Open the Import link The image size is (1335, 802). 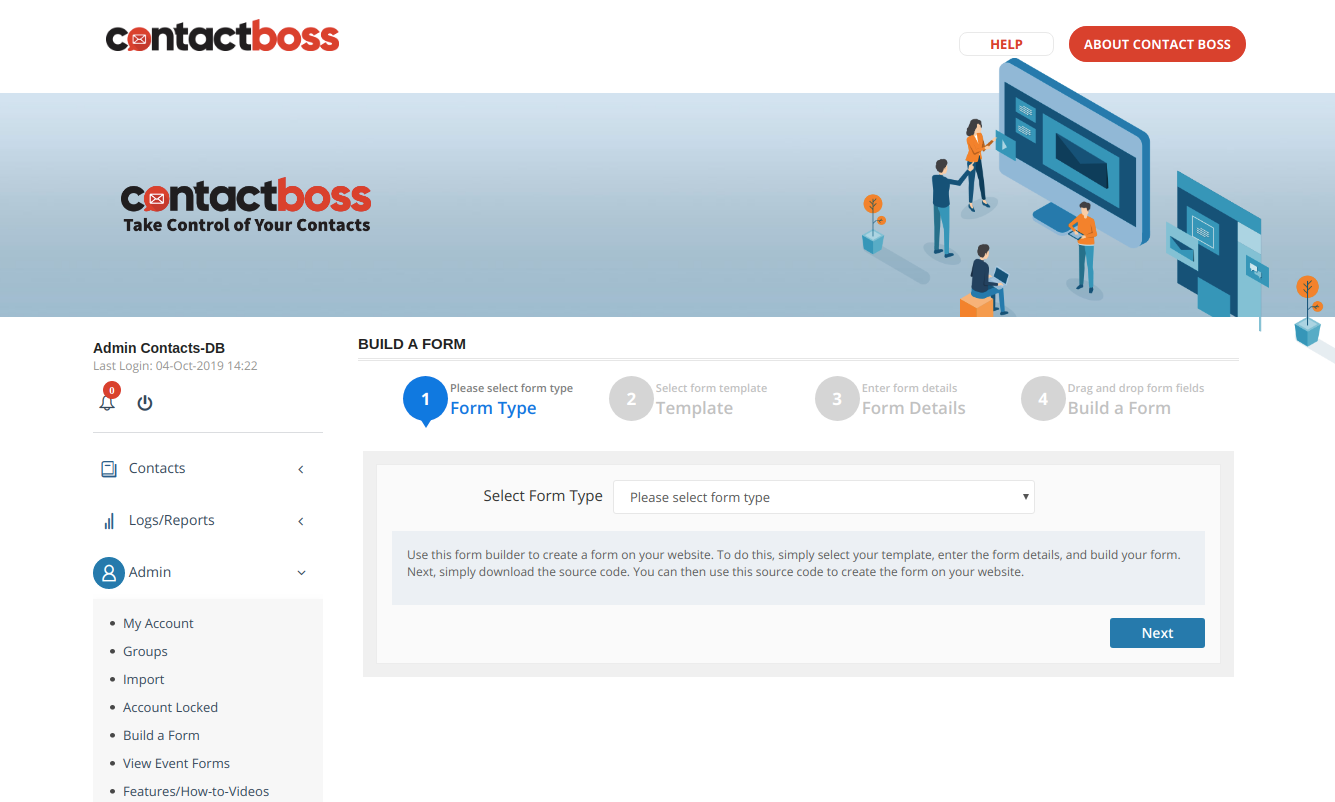pos(143,679)
